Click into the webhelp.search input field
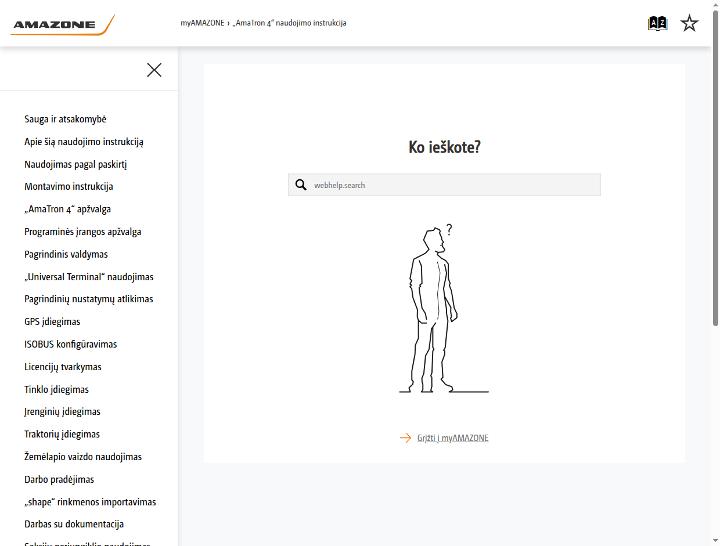Image resolution: width=720 pixels, height=546 pixels. click(444, 185)
